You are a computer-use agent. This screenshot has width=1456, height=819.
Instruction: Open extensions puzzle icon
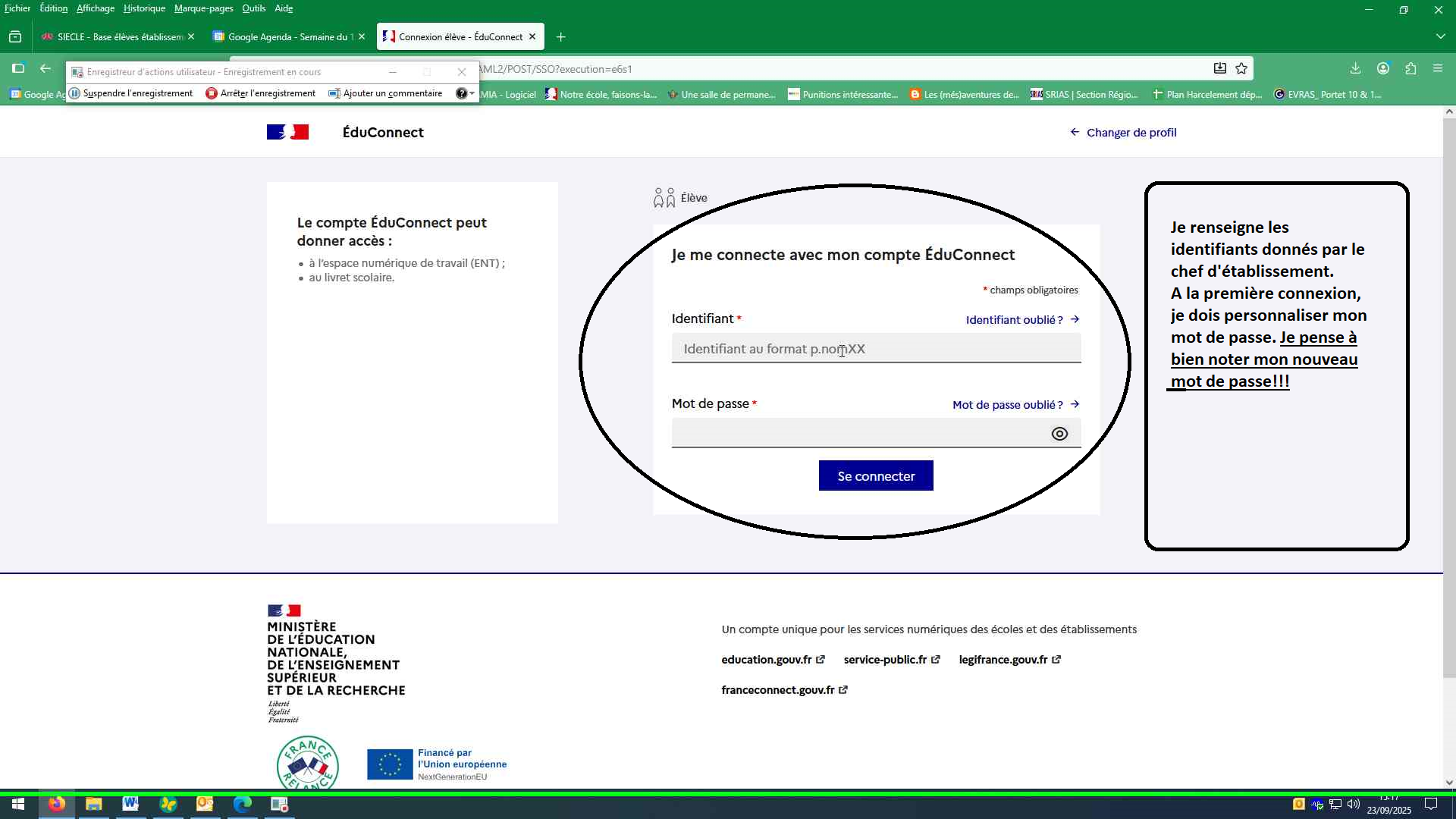[x=1410, y=69]
